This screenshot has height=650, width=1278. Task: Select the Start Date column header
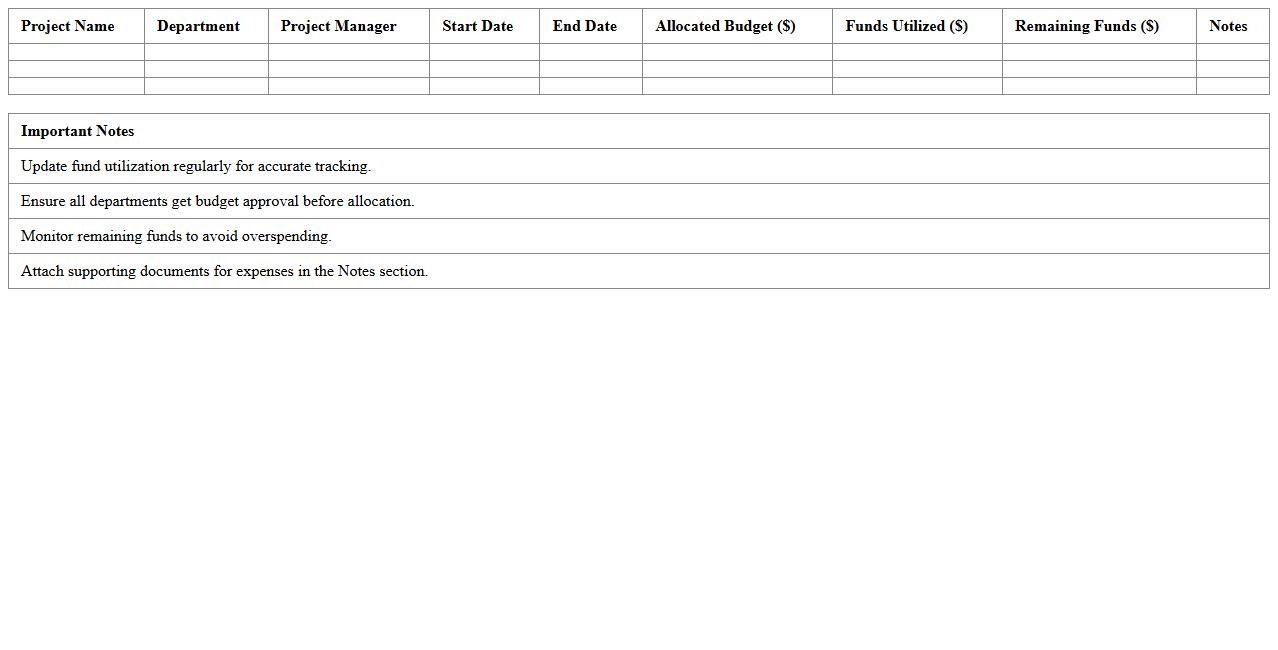click(x=477, y=26)
